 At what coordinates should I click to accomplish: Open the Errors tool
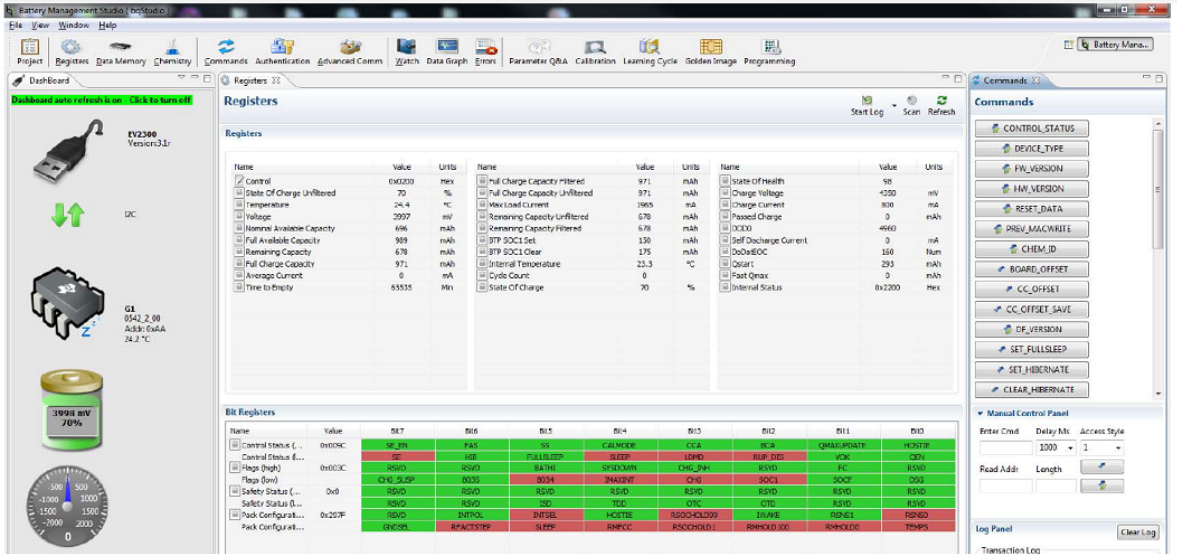coord(486,52)
